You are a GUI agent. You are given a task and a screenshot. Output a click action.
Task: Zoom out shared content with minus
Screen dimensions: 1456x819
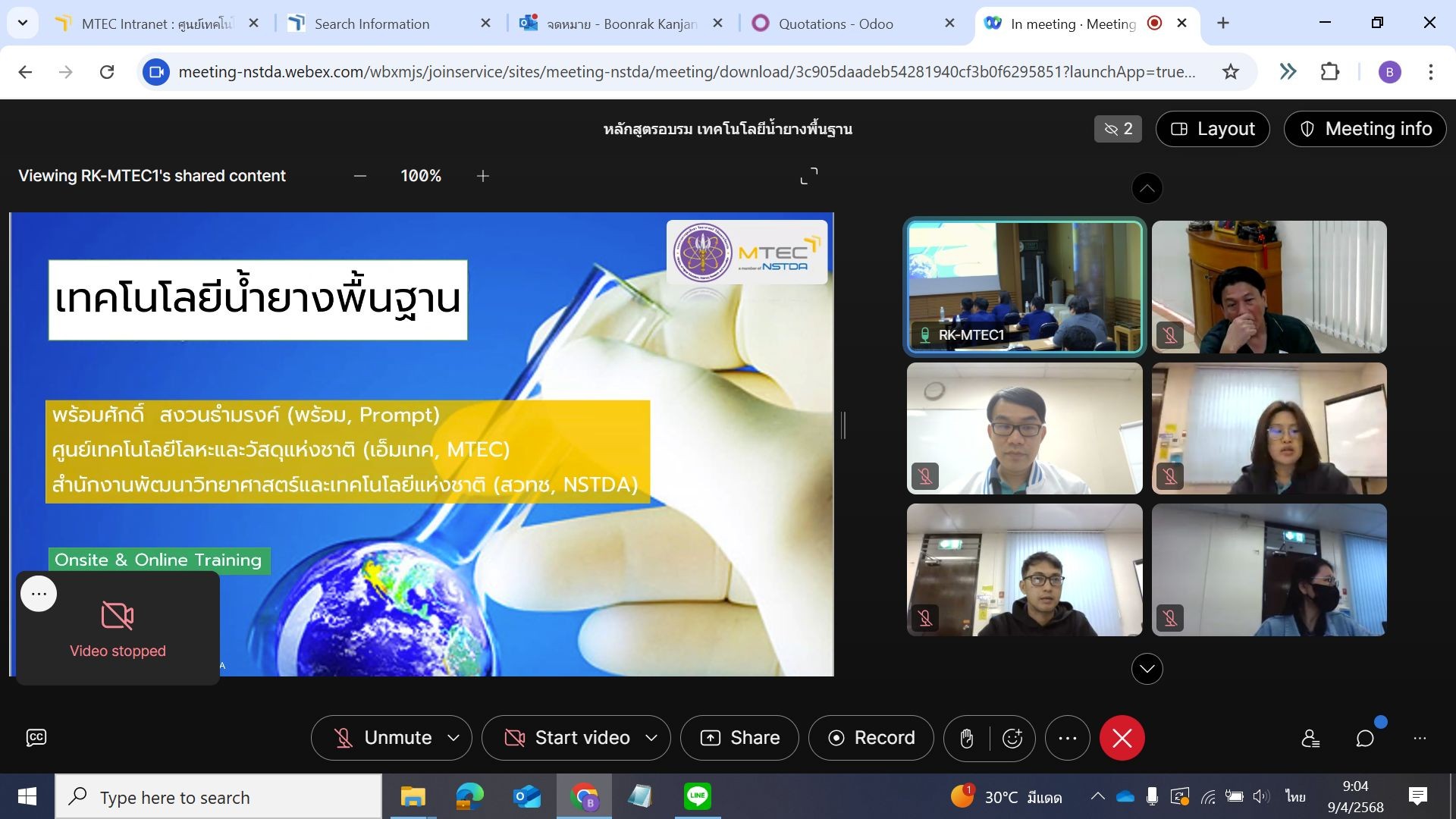tap(360, 176)
